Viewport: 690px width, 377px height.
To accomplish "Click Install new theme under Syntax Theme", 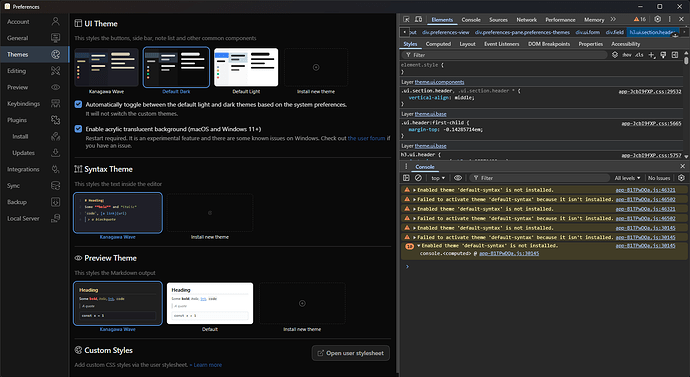I will pos(210,213).
